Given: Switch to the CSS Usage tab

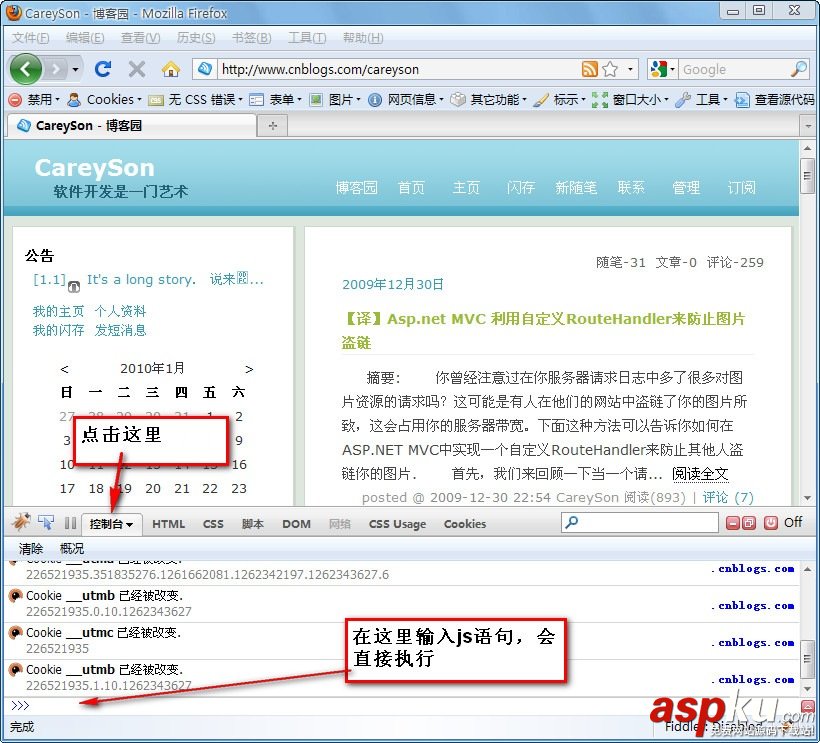Looking at the screenshot, I should click(397, 524).
